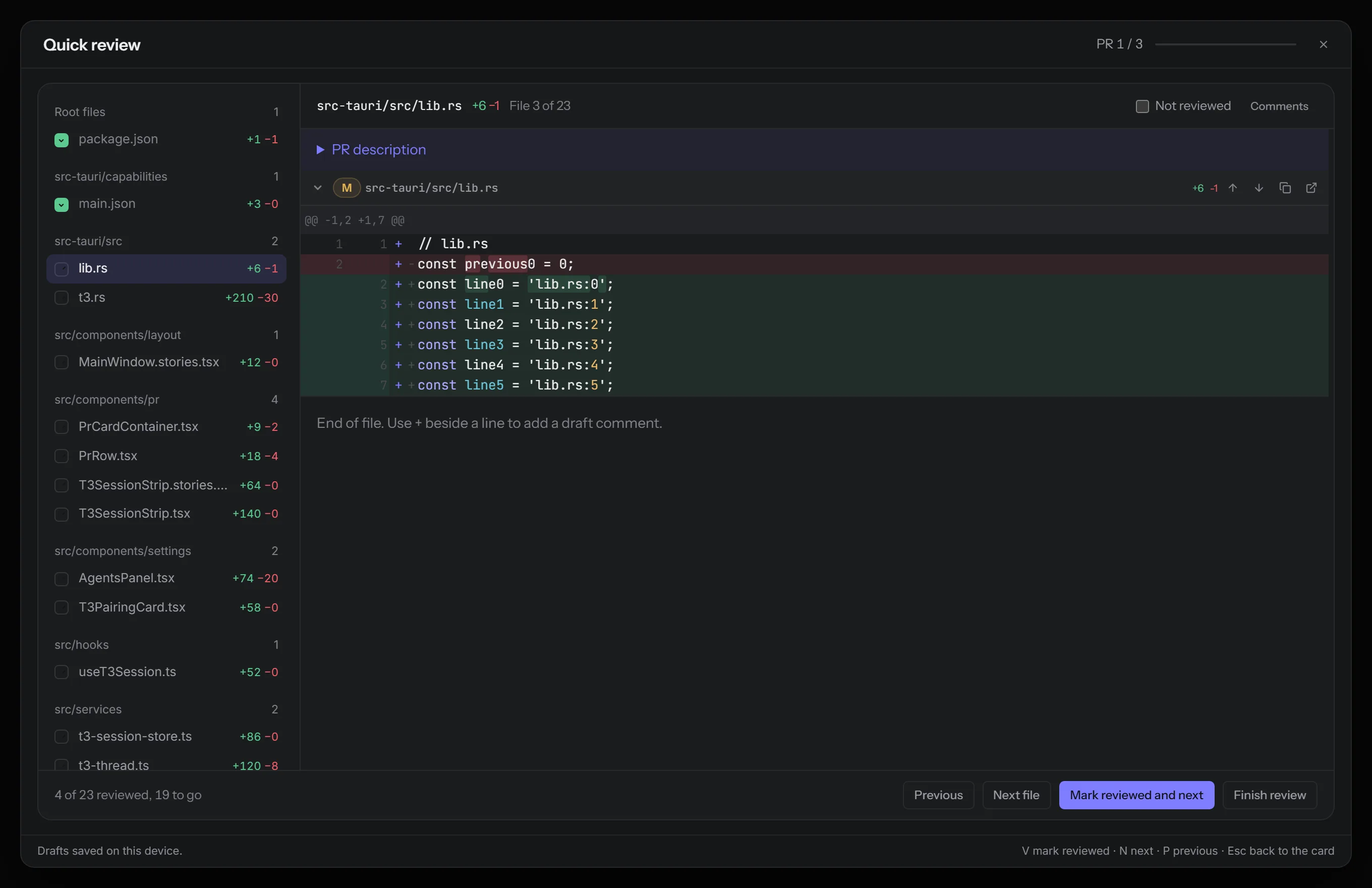The height and width of the screenshot is (888, 1372).
Task: Add draft comment on // lib.rs line
Action: pyautogui.click(x=398, y=244)
